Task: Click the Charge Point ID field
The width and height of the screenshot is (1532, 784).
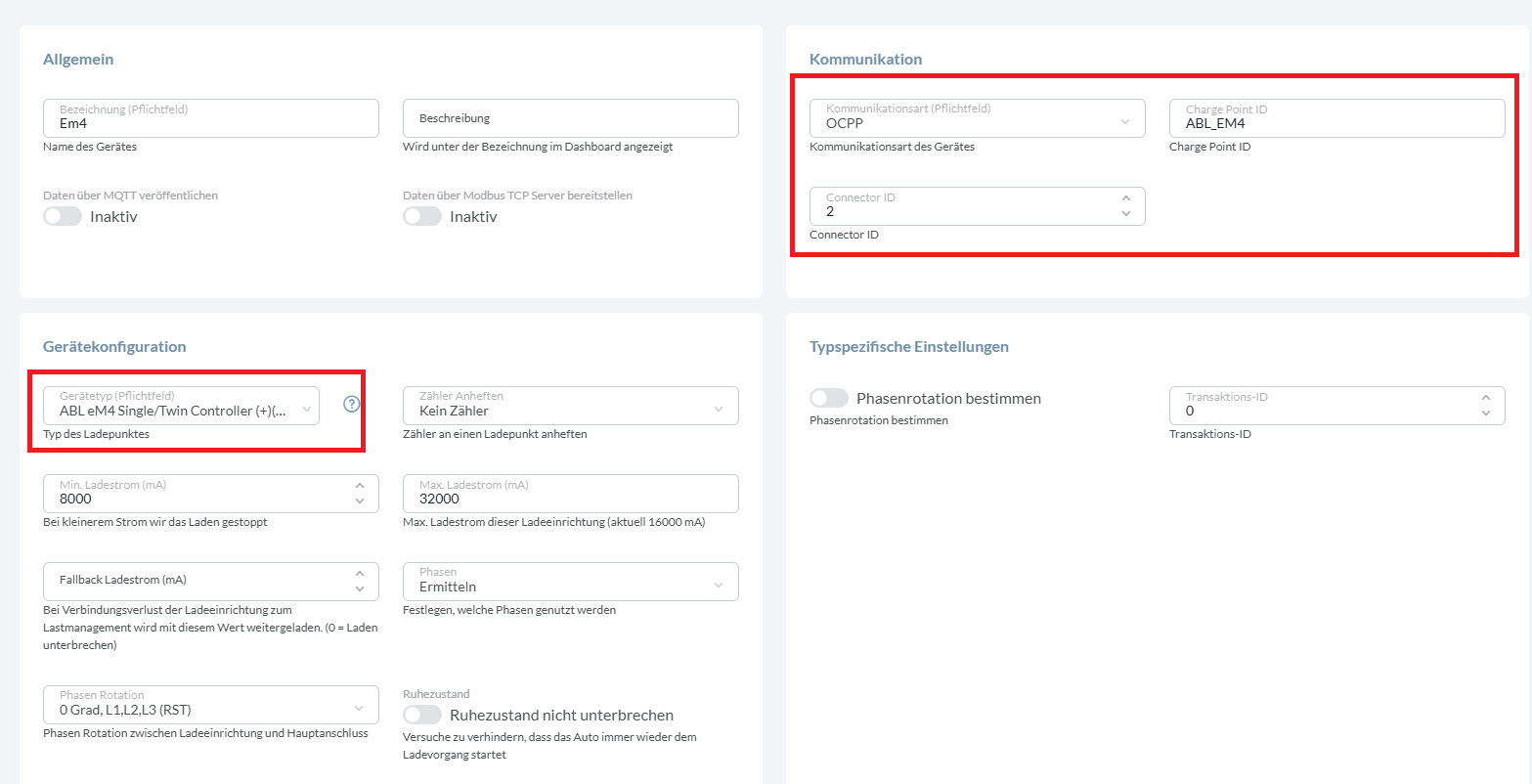Action: pos(1336,118)
